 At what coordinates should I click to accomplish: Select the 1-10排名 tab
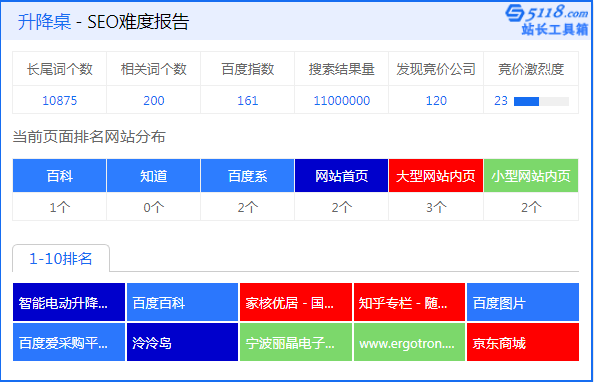[x=61, y=259]
